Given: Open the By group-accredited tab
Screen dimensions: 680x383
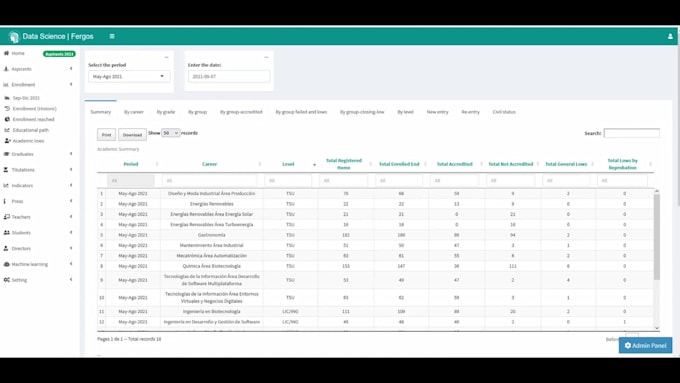Looking at the screenshot, I should coord(241,112).
